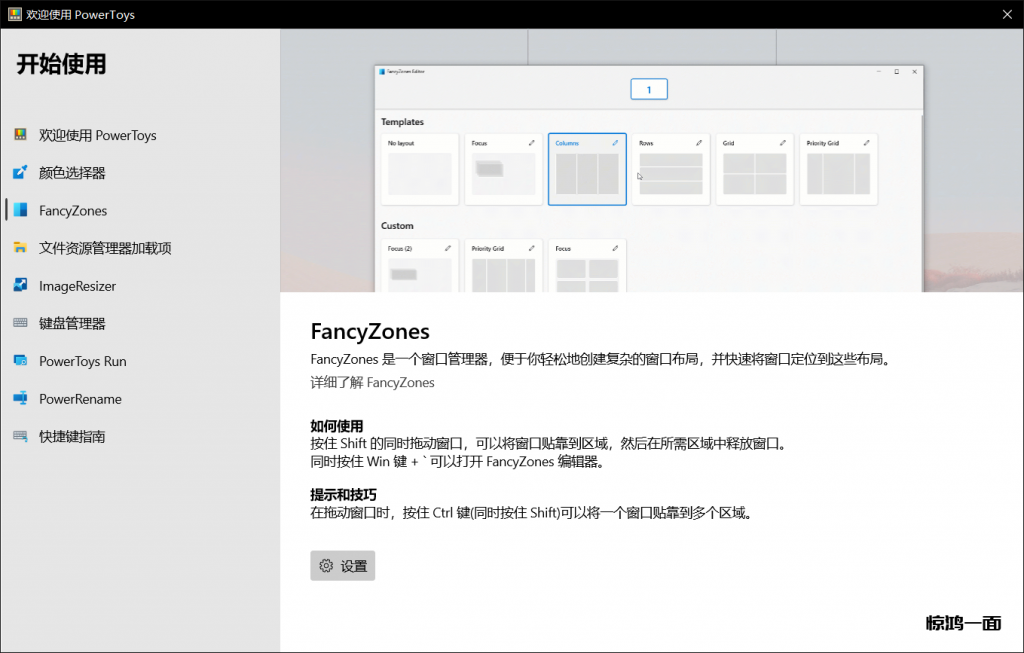This screenshot has height=653, width=1024.
Task: Click the 快捷键指南 shortcut guide icon
Action: 20,436
